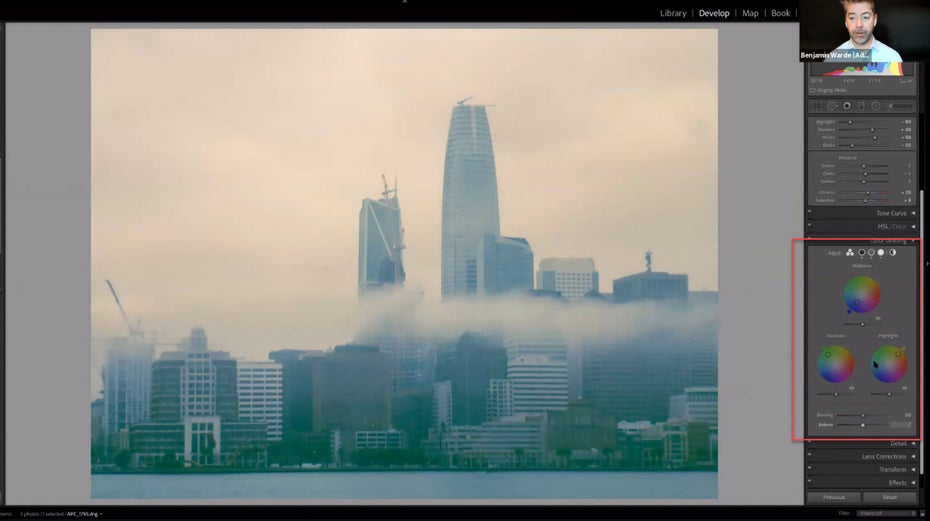Toggle Midtones color grading eye icon
The height and width of the screenshot is (521, 930).
pos(878,319)
